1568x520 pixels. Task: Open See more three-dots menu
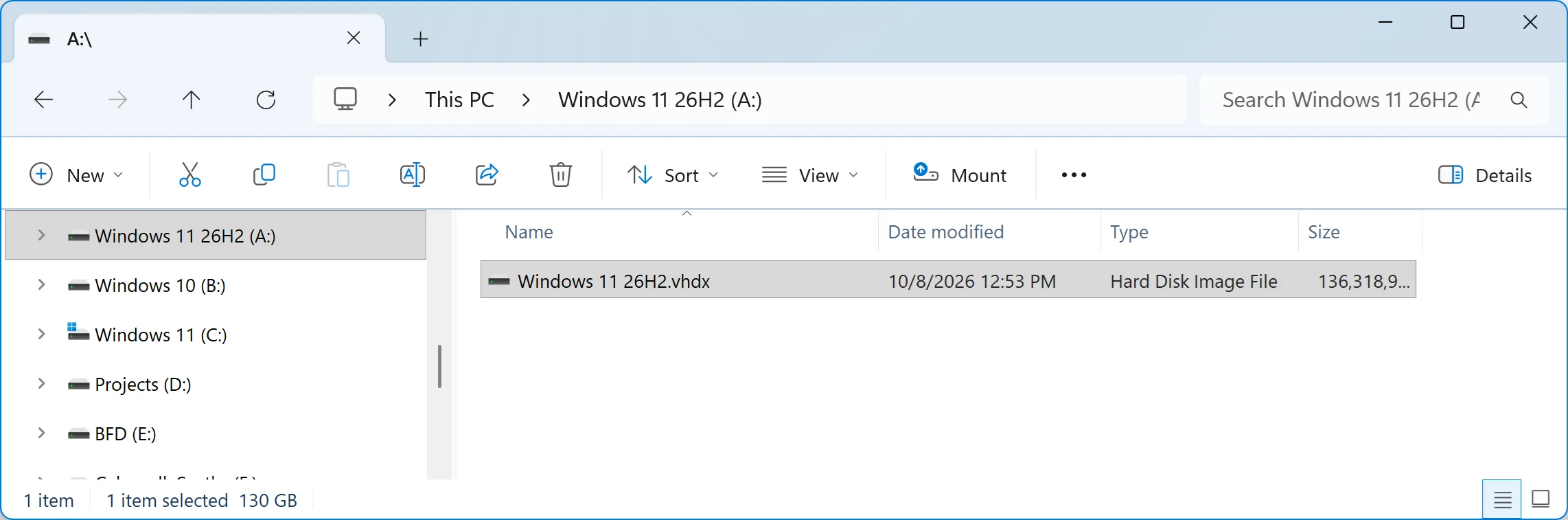point(1074,175)
